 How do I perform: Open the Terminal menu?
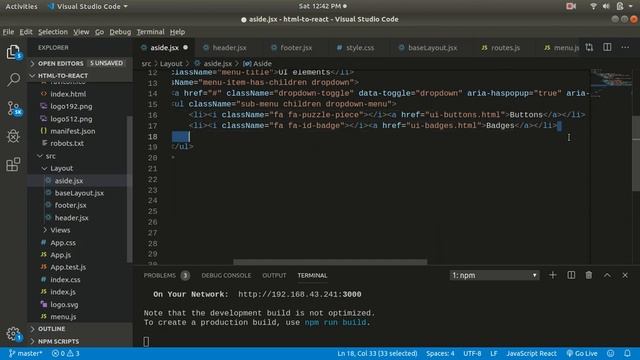coord(150,31)
